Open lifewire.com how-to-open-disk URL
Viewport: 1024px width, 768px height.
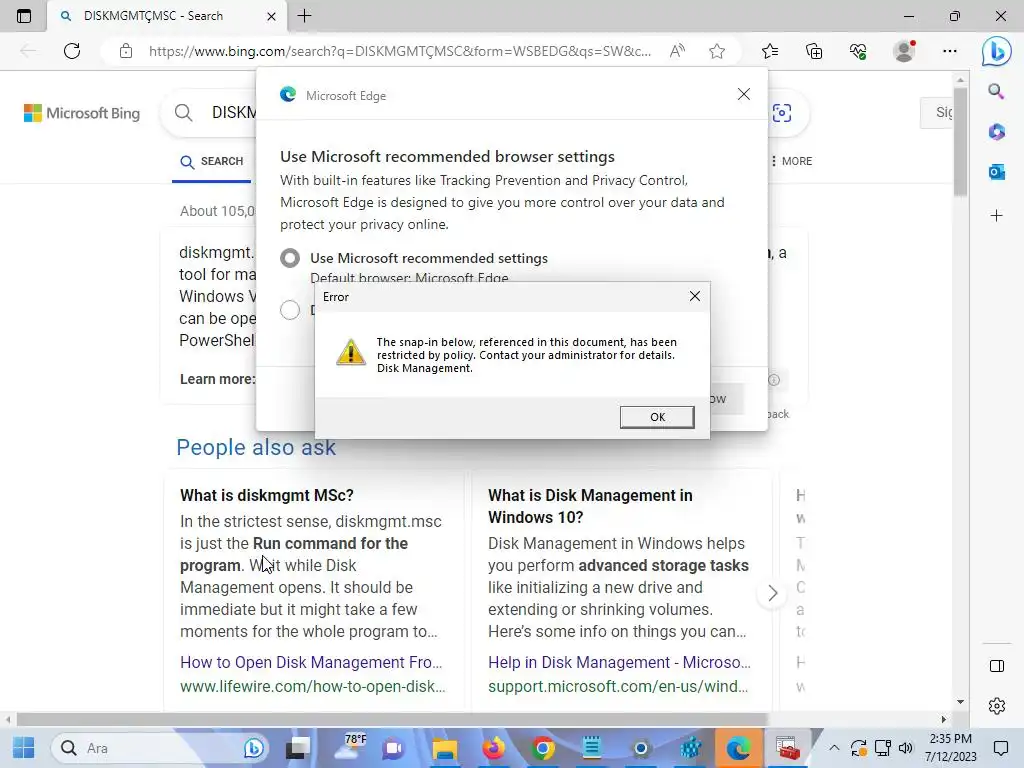[x=312, y=686]
